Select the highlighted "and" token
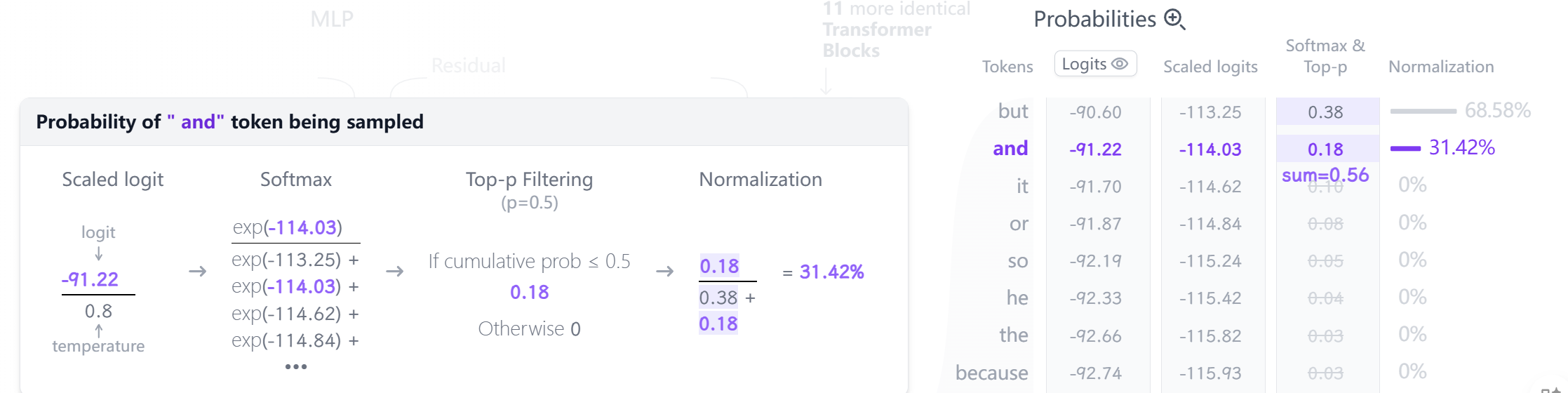The image size is (1568, 393). tap(1010, 149)
